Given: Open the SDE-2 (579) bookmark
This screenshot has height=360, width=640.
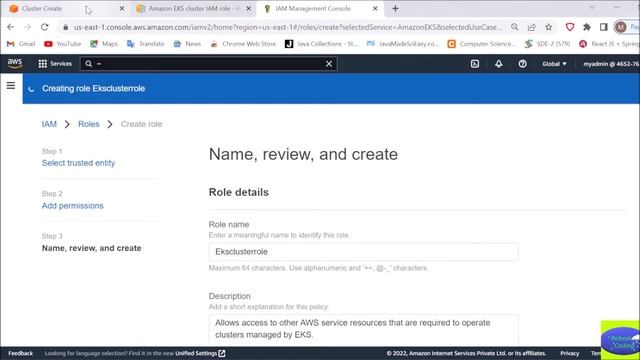Looking at the screenshot, I should (547, 44).
